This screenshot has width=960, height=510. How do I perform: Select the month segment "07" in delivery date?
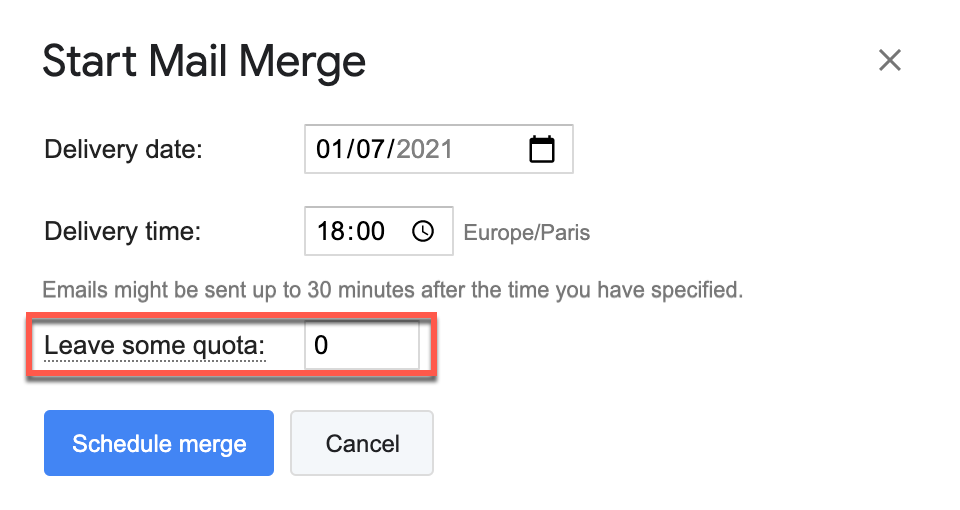[372, 150]
